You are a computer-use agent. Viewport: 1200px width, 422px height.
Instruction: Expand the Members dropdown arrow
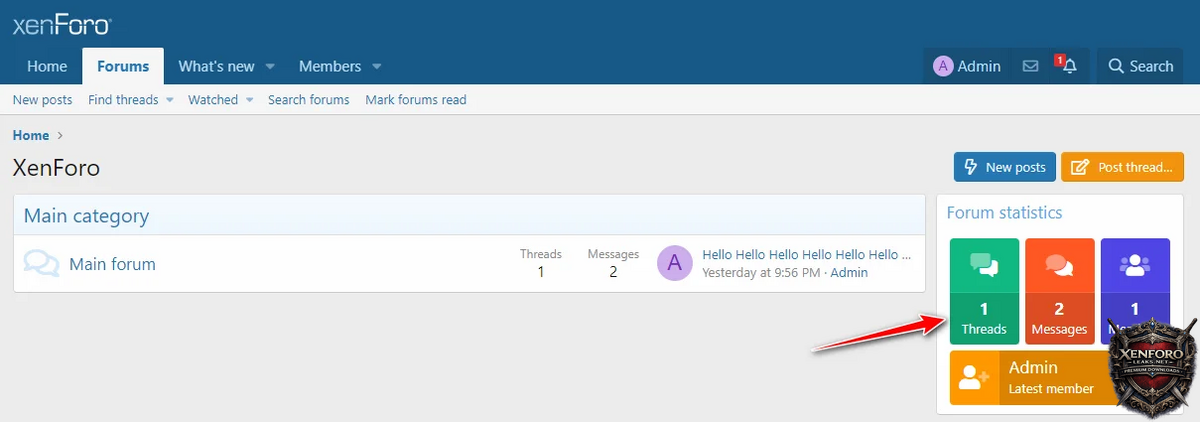(x=377, y=67)
